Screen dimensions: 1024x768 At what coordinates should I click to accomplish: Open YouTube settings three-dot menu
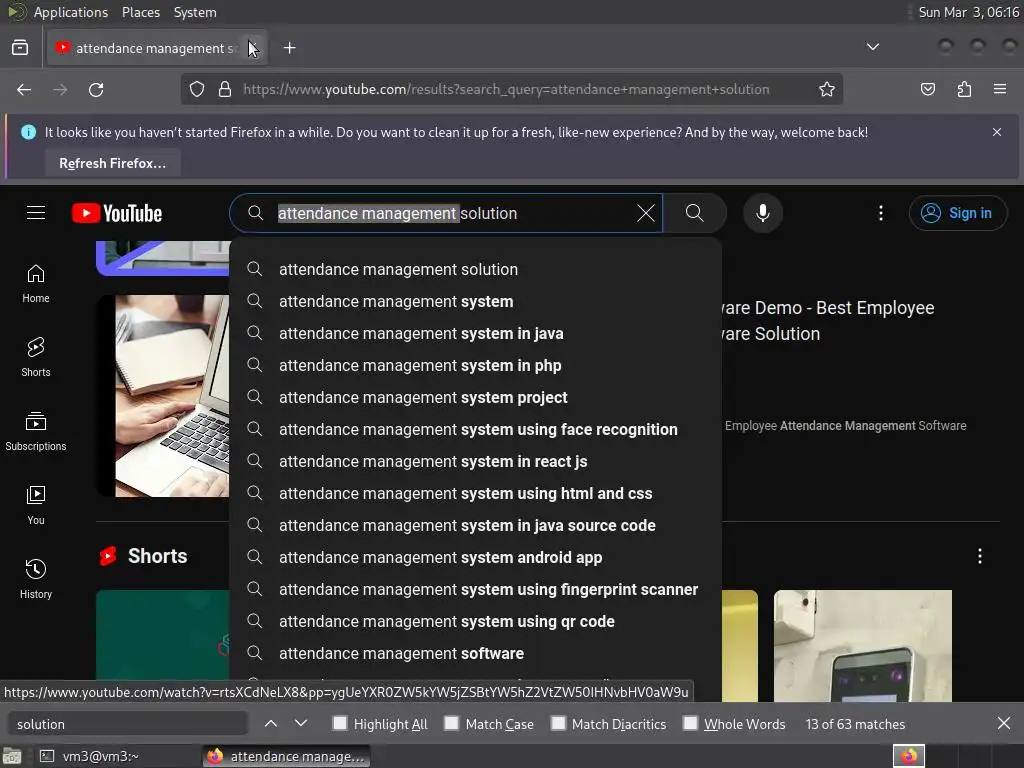[x=880, y=213]
